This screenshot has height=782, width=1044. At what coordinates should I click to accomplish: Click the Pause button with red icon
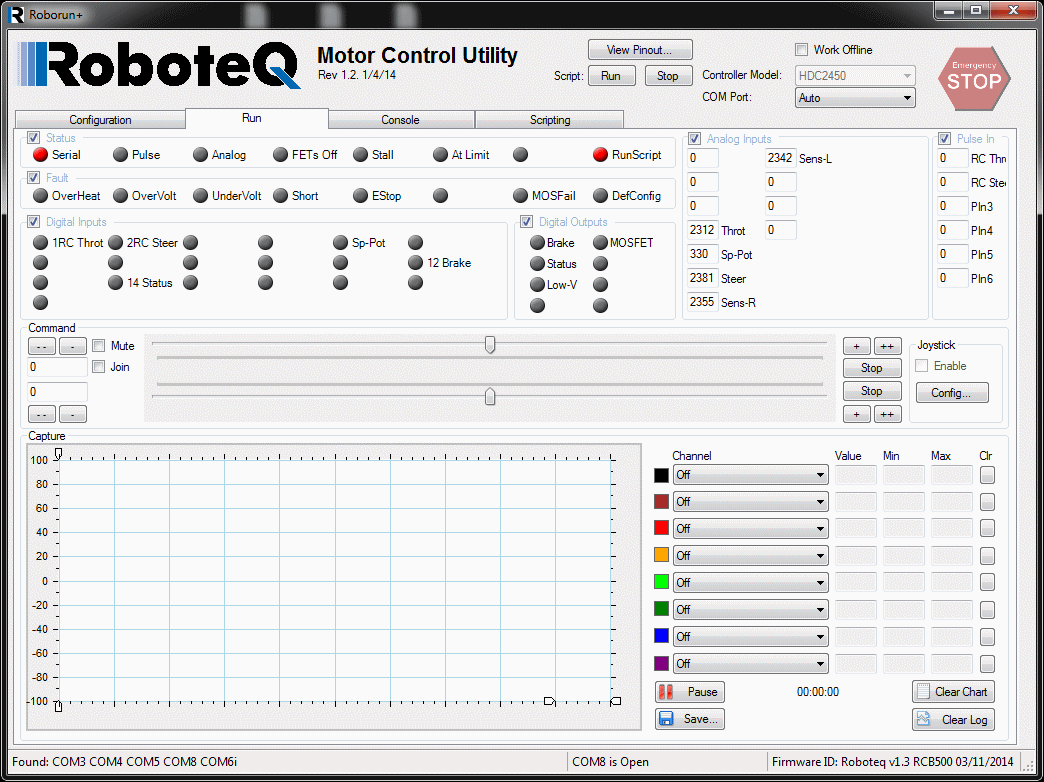pyautogui.click(x=689, y=692)
